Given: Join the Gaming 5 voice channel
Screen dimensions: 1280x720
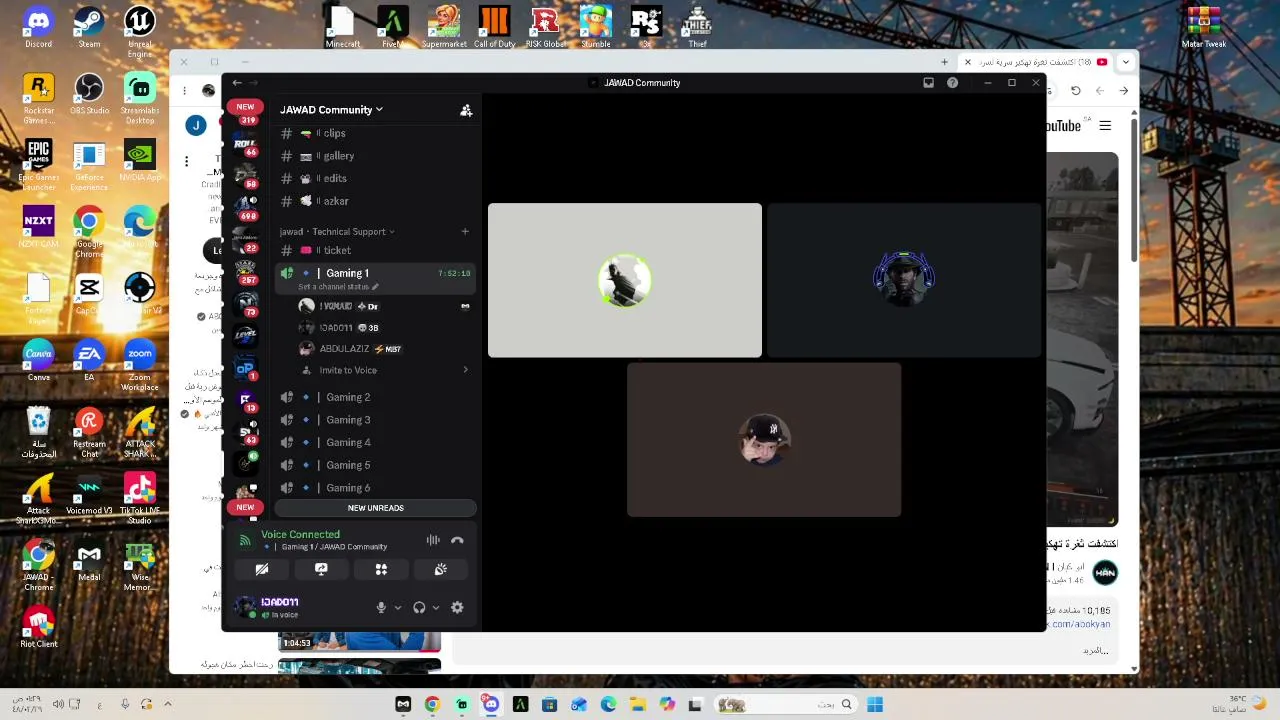Looking at the screenshot, I should point(375,465).
